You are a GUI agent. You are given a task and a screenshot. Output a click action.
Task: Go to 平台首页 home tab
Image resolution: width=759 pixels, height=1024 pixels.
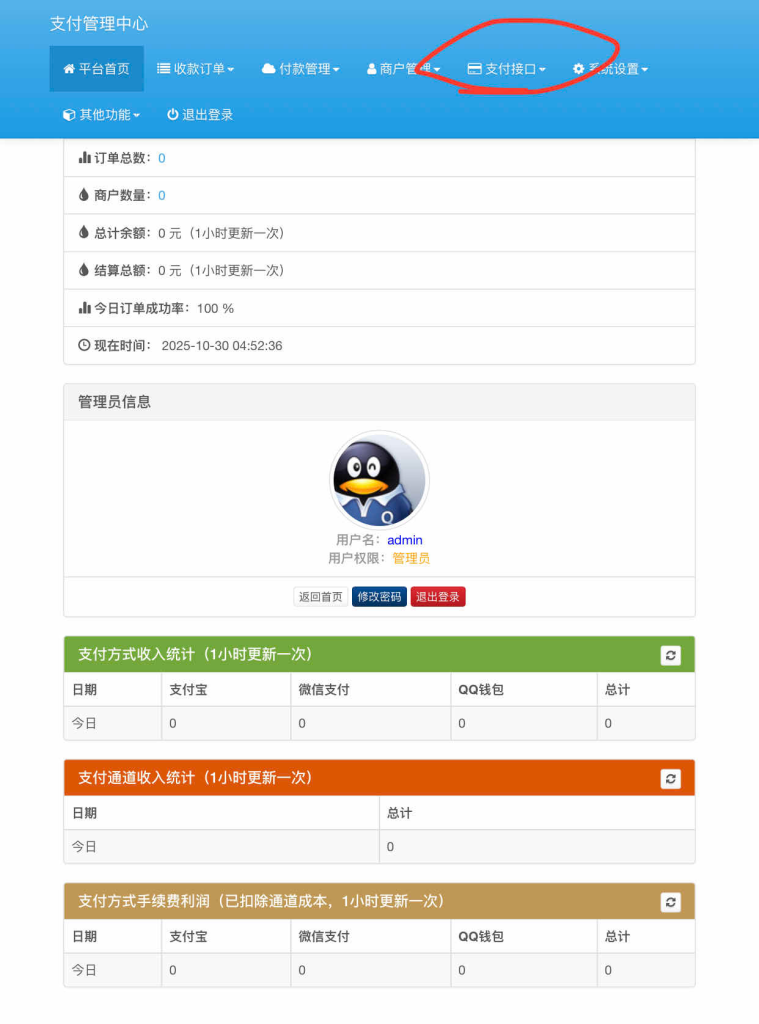97,69
